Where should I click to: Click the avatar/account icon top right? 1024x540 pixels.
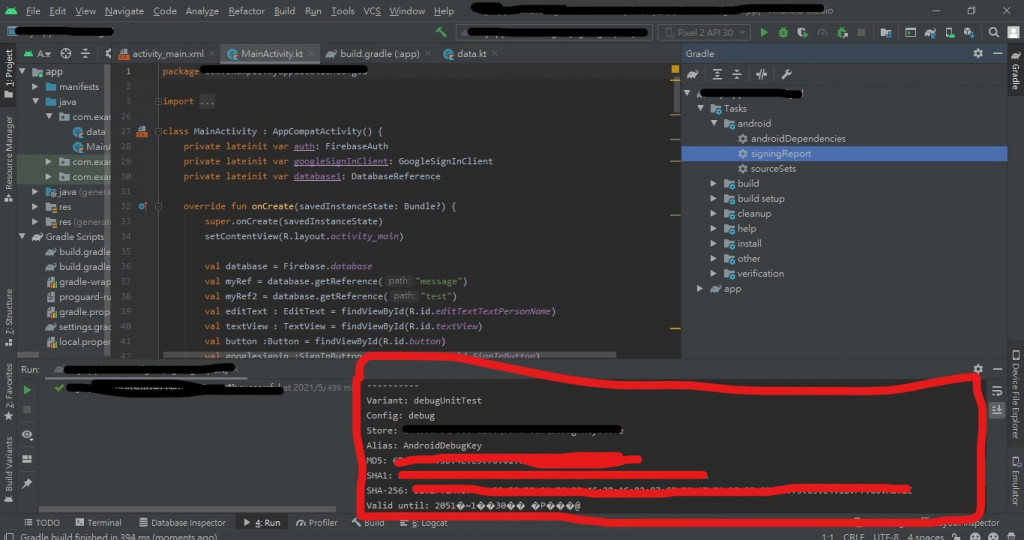pyautogui.click(x=1013, y=32)
